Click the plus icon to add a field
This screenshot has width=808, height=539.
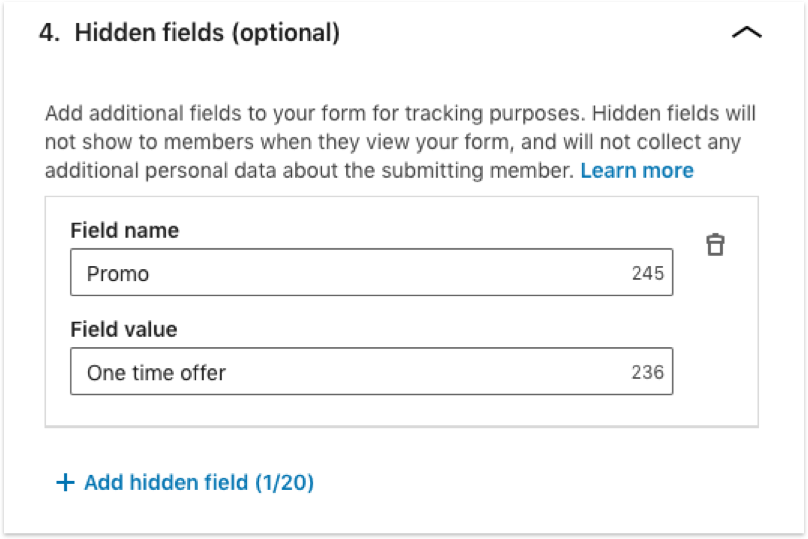[65, 483]
